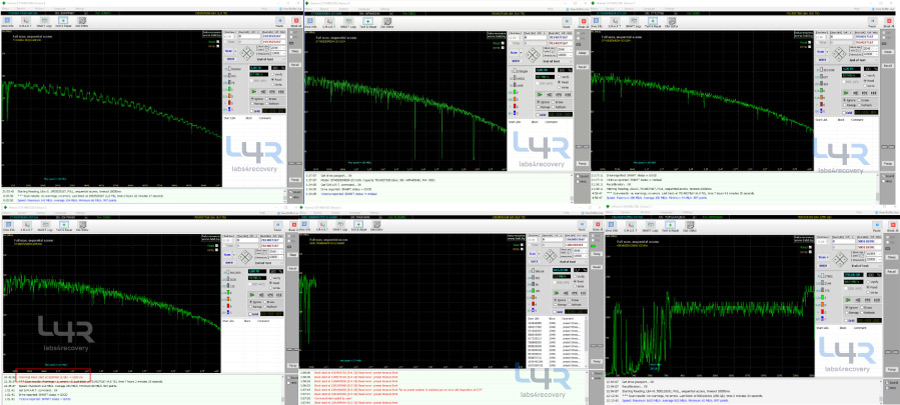Click Break All in the top-middle window
900x405 pixels.
click(x=583, y=23)
